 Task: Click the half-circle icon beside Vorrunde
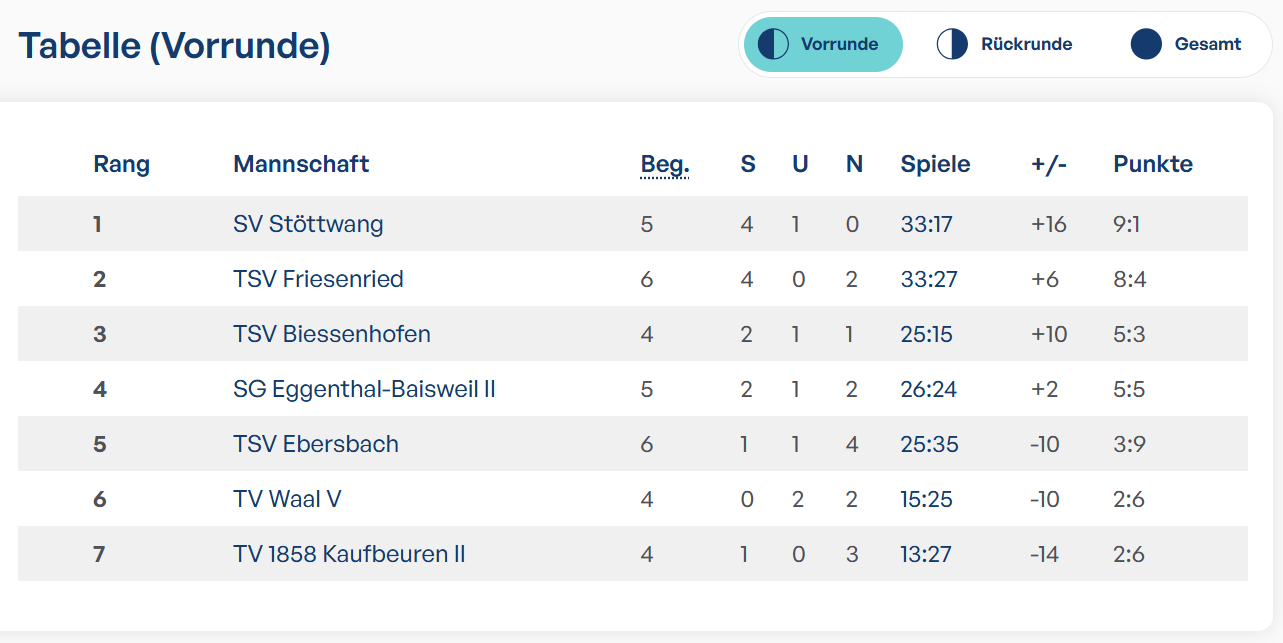point(773,44)
